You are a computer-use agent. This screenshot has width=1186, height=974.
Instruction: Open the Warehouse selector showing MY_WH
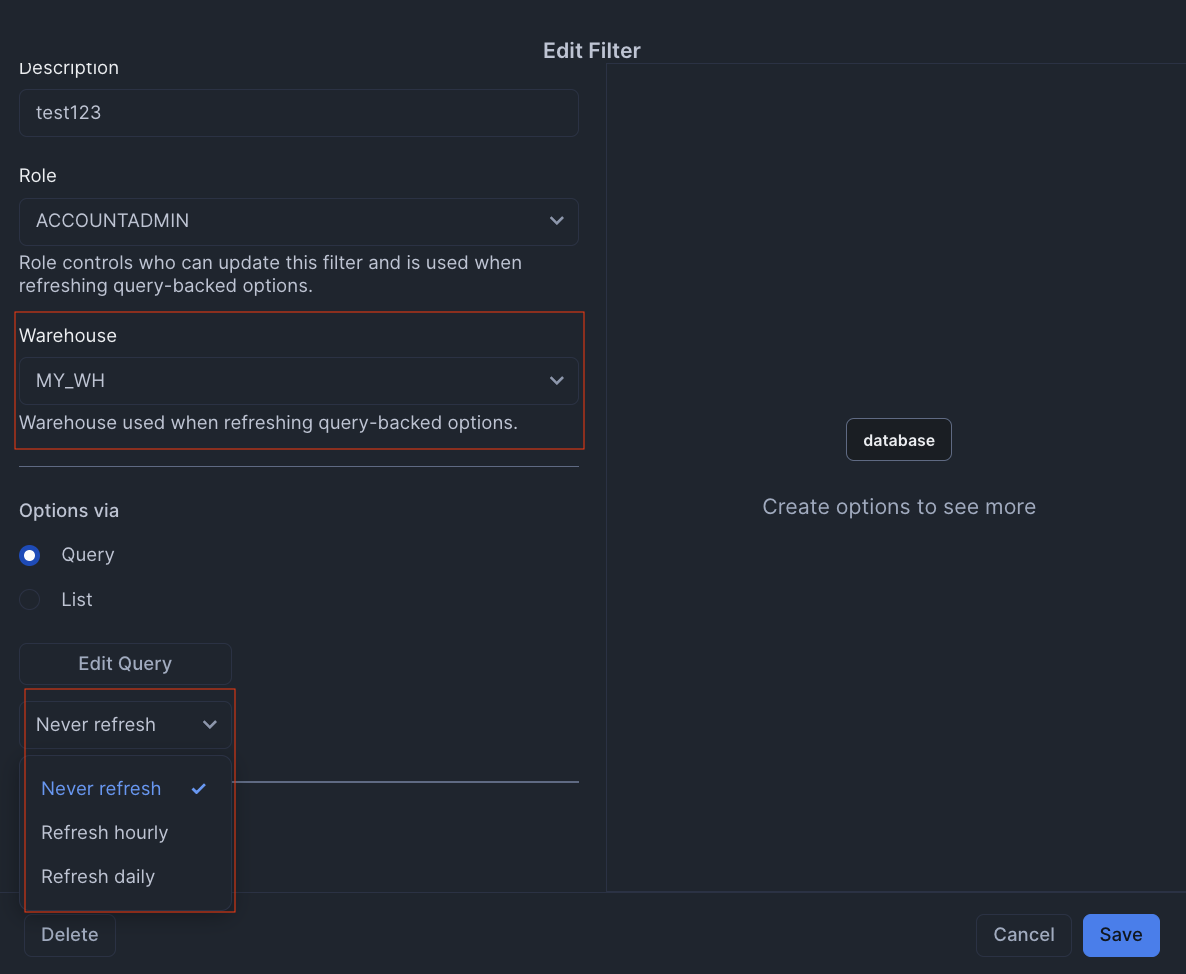pyautogui.click(x=298, y=381)
